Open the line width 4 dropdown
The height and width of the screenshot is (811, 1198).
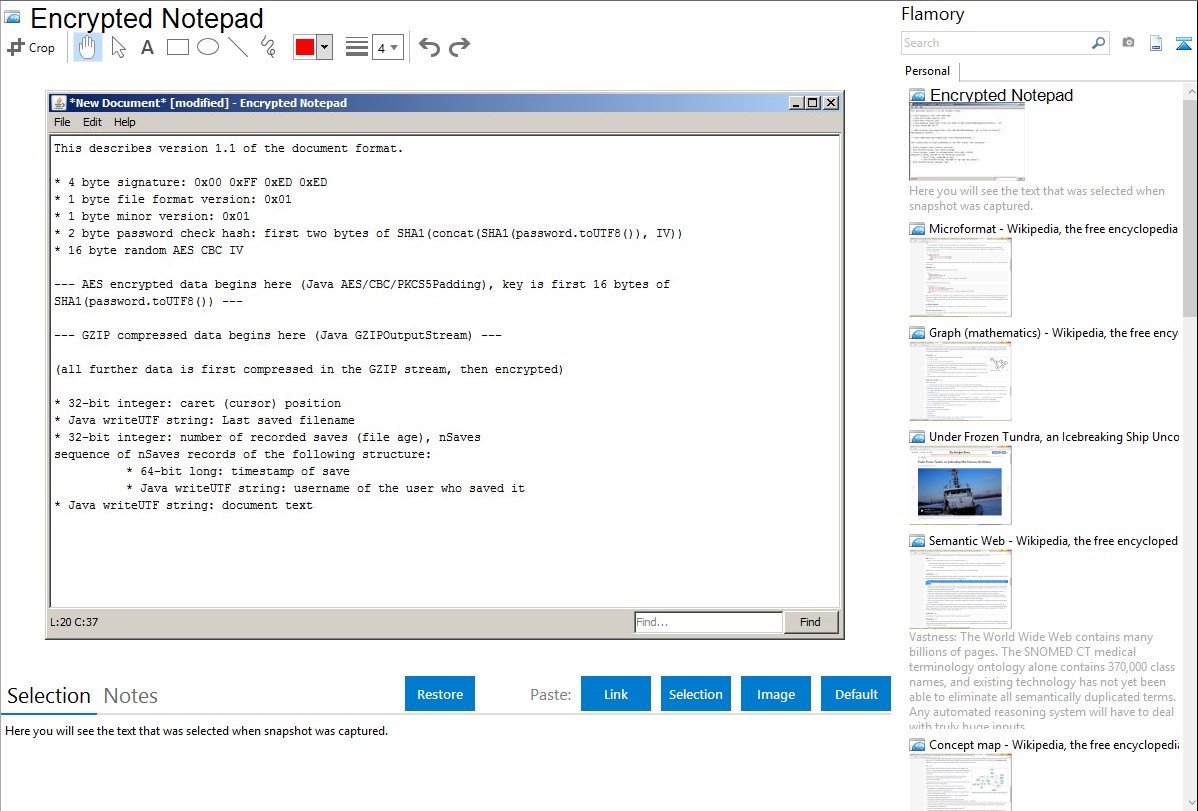(388, 47)
